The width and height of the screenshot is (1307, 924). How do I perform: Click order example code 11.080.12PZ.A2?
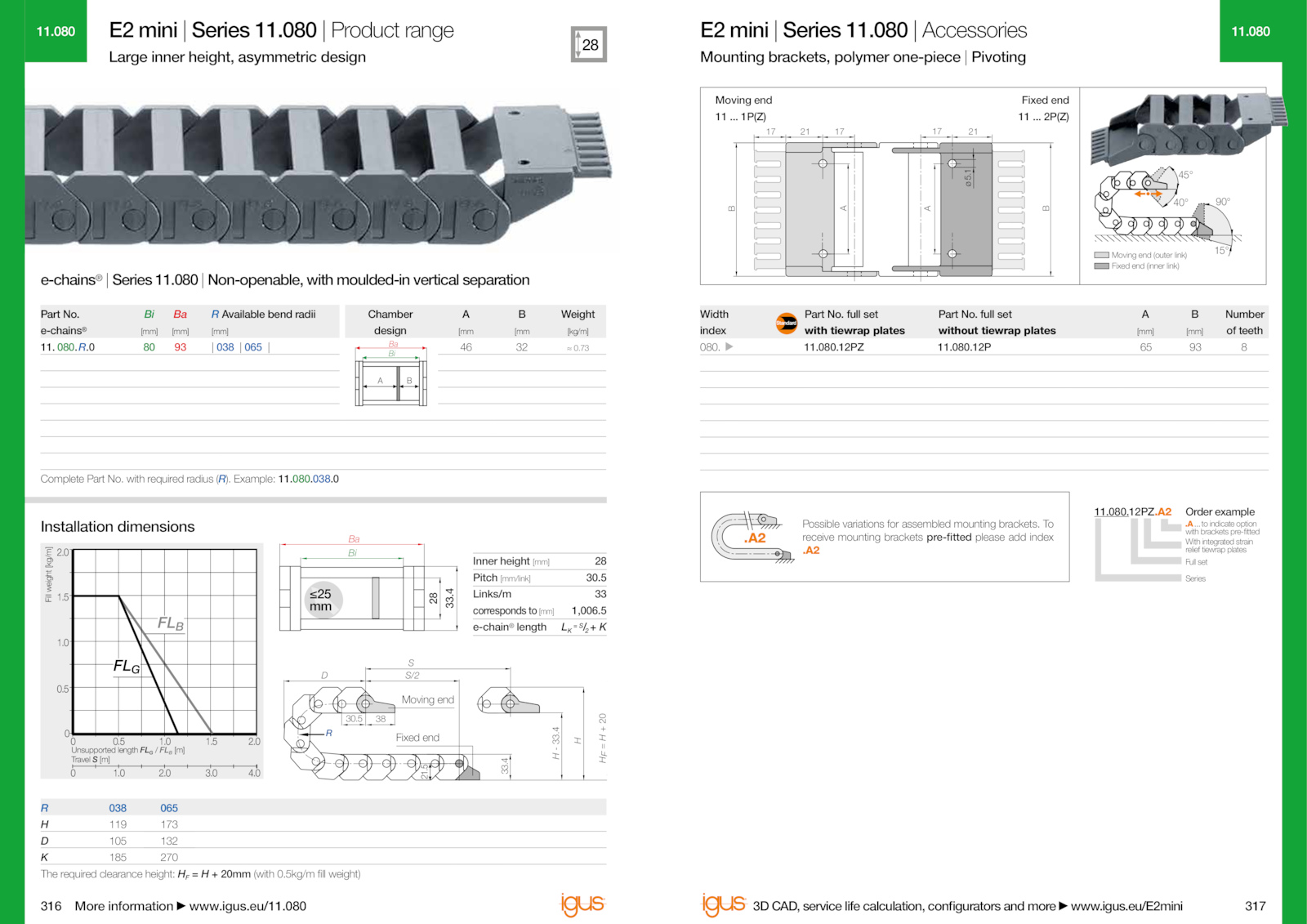coord(1133,512)
